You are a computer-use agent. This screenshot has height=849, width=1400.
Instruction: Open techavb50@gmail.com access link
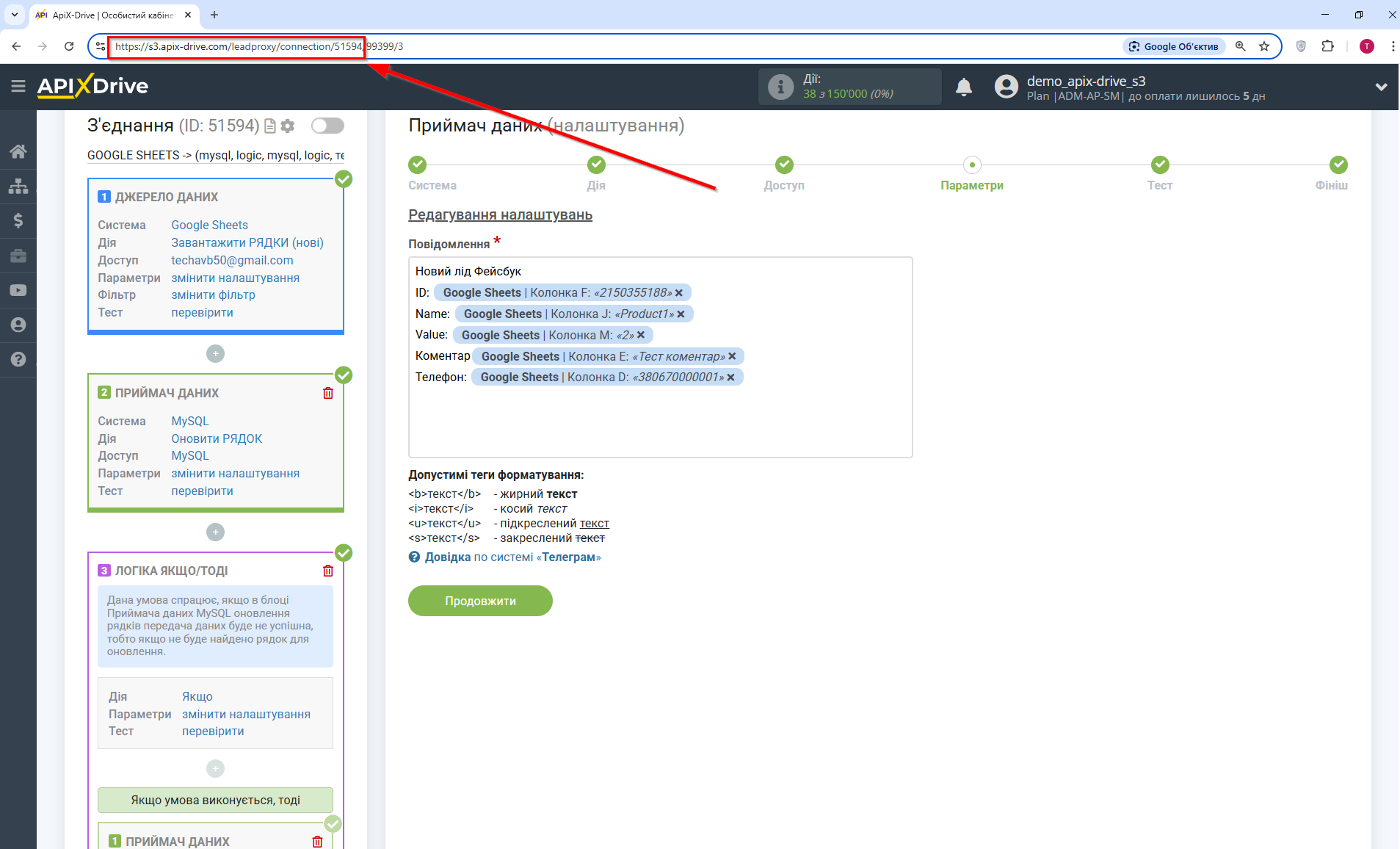(x=232, y=260)
